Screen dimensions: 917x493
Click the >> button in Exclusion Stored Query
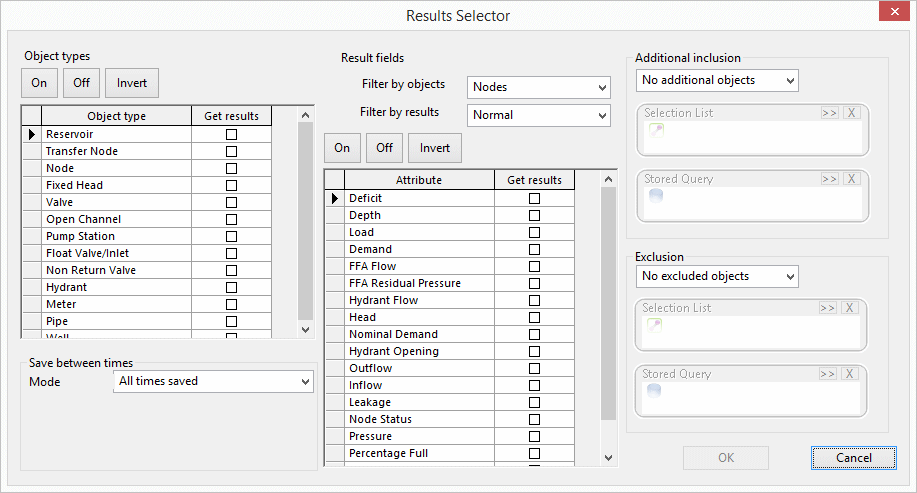(829, 374)
